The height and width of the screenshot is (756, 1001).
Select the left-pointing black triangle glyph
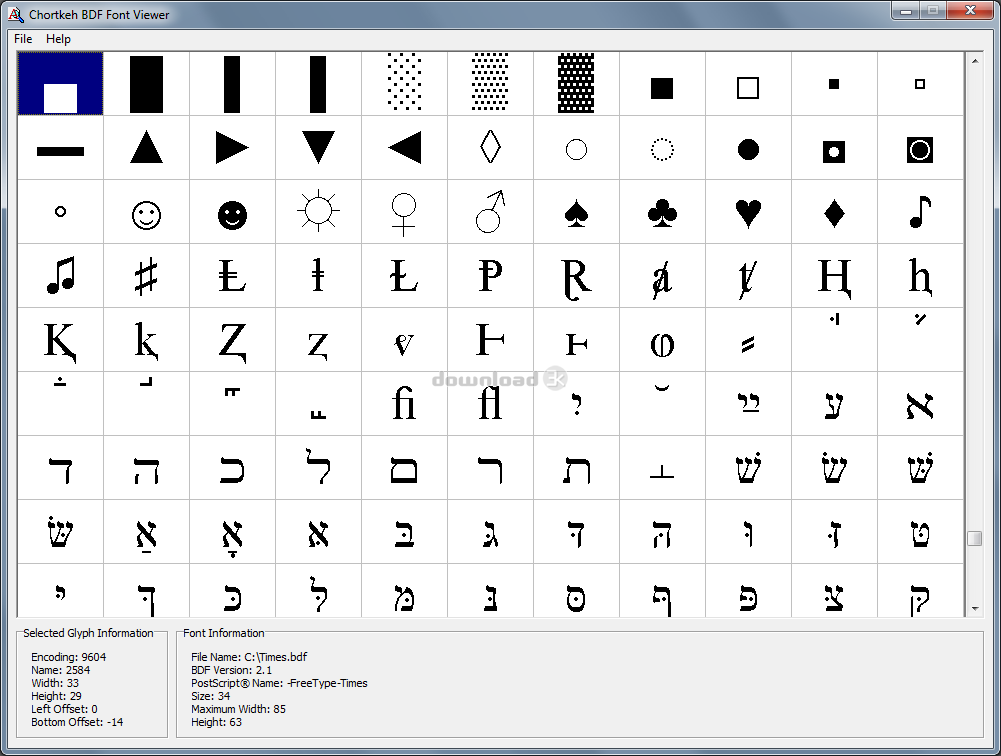[x=404, y=148]
